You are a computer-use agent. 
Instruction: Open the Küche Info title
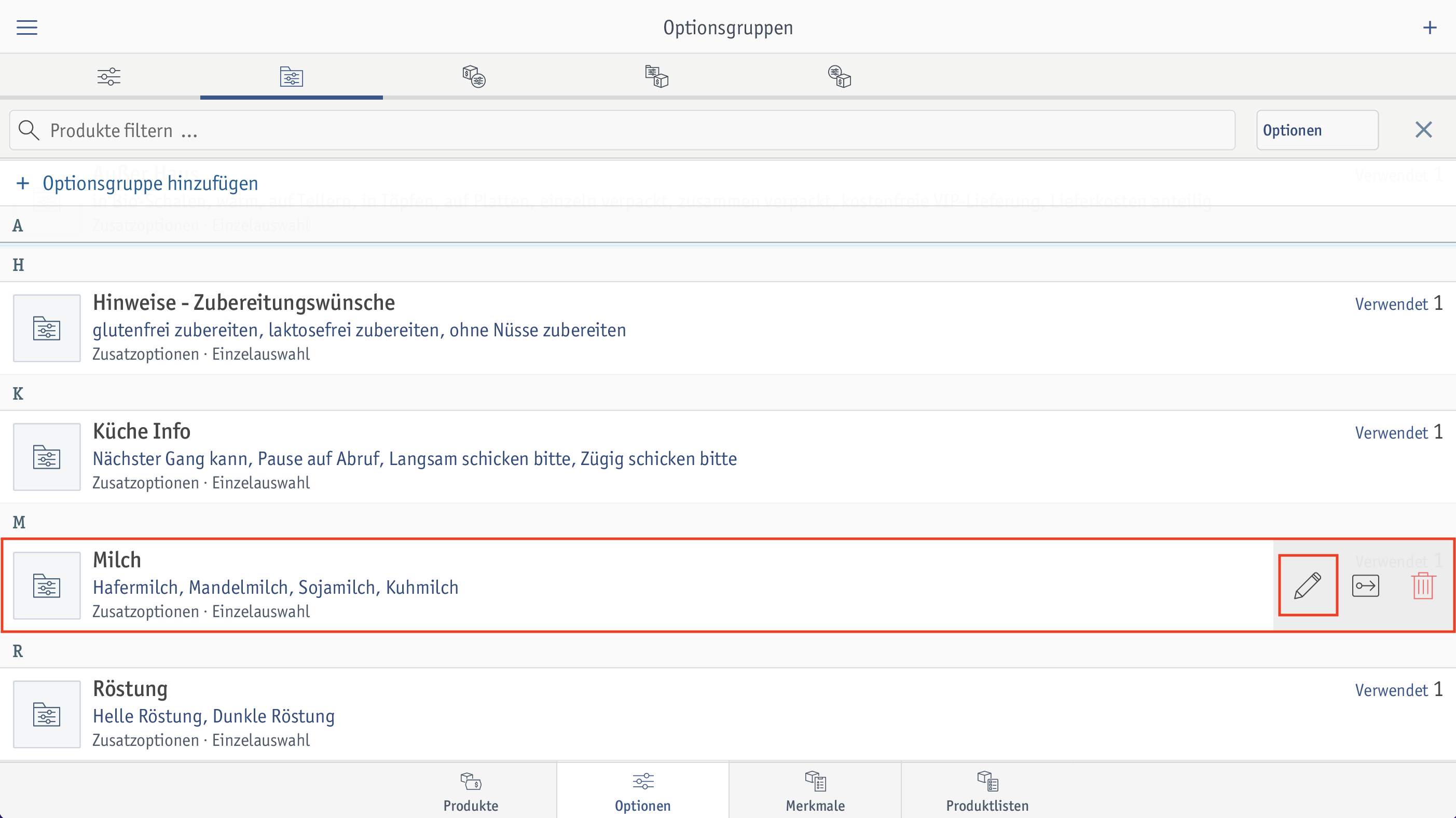[141, 431]
